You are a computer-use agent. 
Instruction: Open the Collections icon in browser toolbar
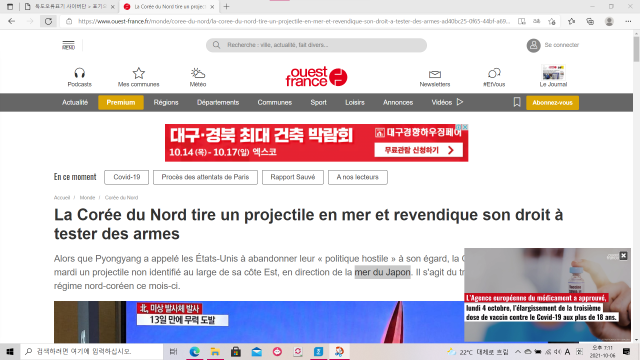click(590, 21)
